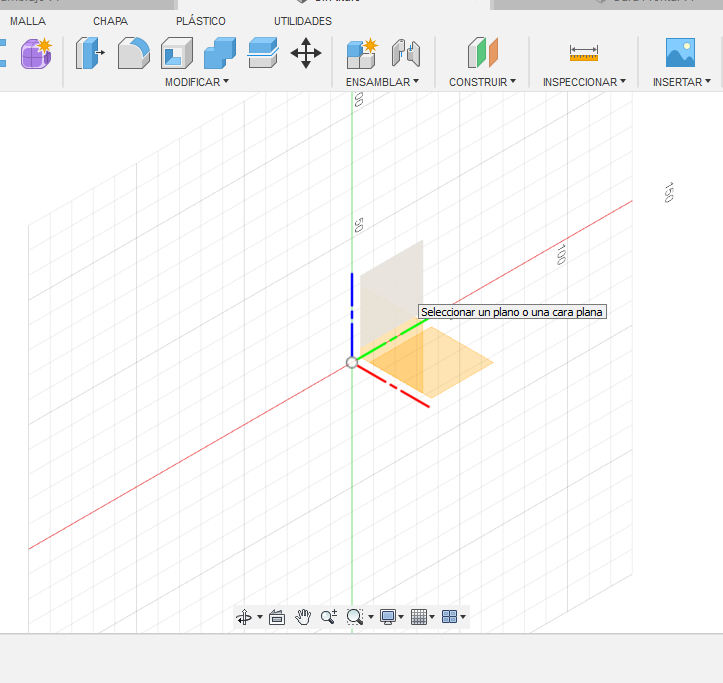Click the Insert image icon

pyautogui.click(x=680, y=53)
